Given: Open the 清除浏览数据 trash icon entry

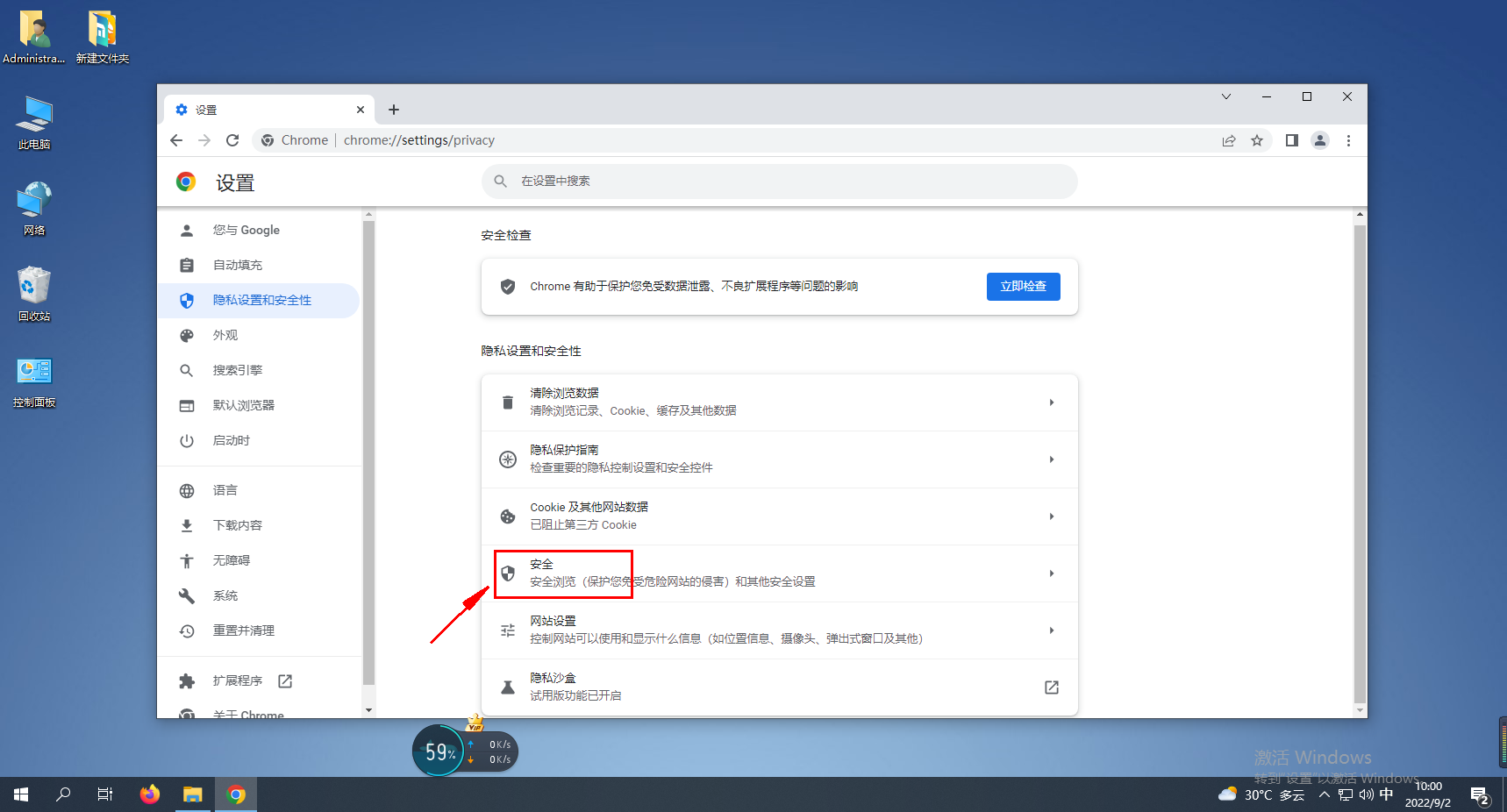Looking at the screenshot, I should (x=508, y=402).
